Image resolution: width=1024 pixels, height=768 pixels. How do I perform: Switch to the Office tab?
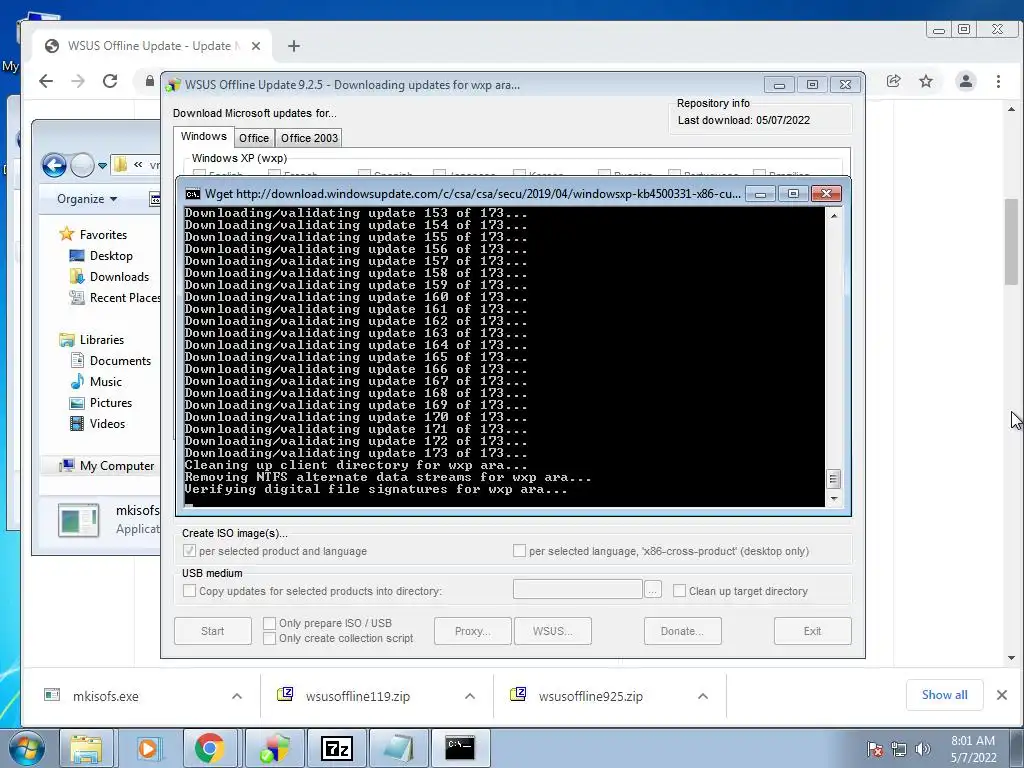(x=254, y=138)
